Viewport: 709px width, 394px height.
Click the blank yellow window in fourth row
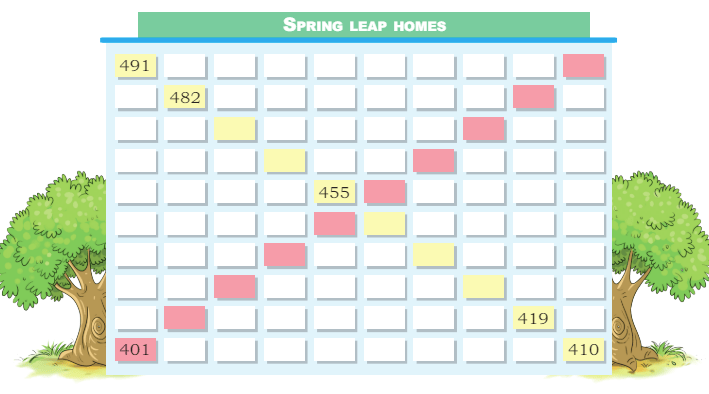[x=284, y=161]
